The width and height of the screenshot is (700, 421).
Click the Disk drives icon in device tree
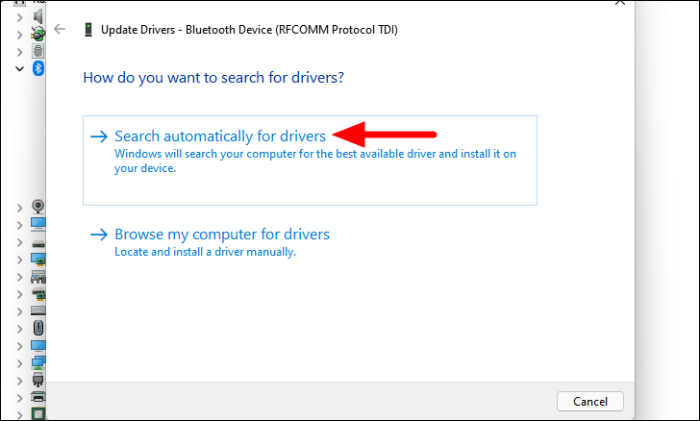pos(38,244)
